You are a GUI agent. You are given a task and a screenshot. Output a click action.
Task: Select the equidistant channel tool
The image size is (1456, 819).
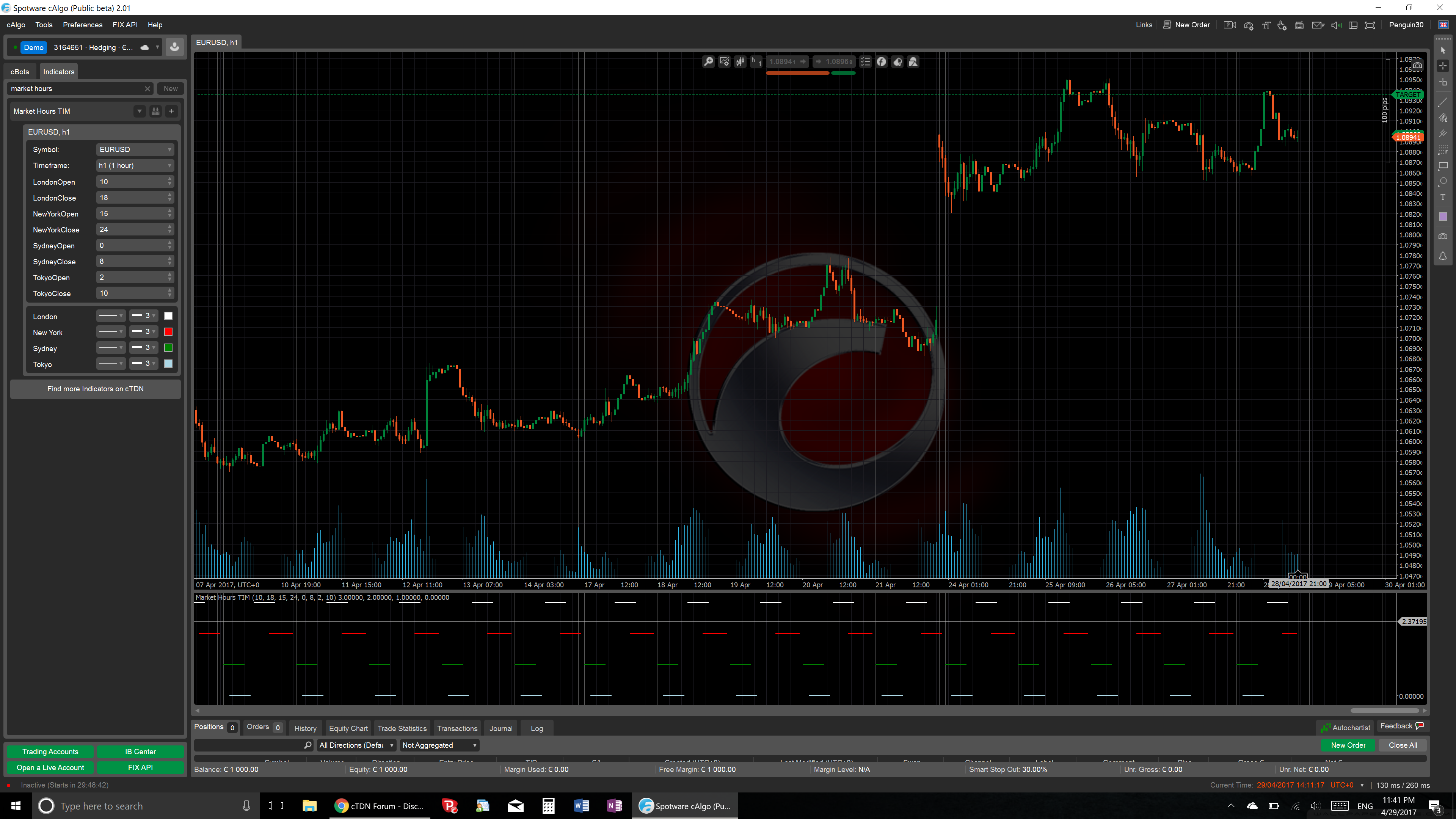[x=1443, y=118]
